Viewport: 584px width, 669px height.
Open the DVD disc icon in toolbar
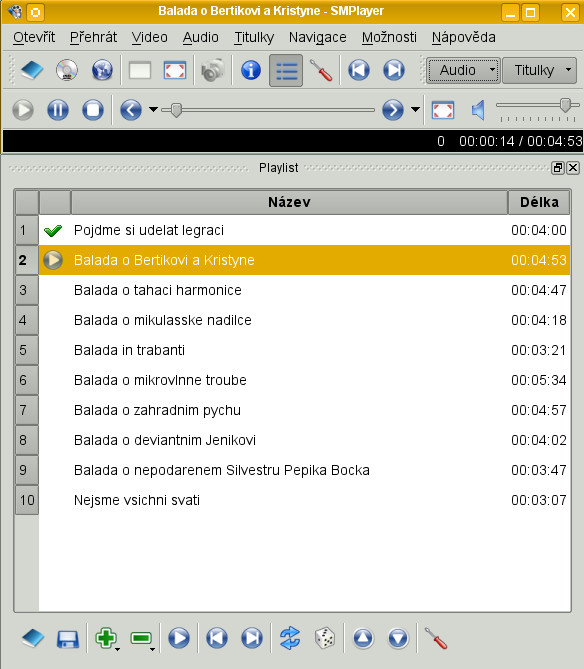[67, 70]
